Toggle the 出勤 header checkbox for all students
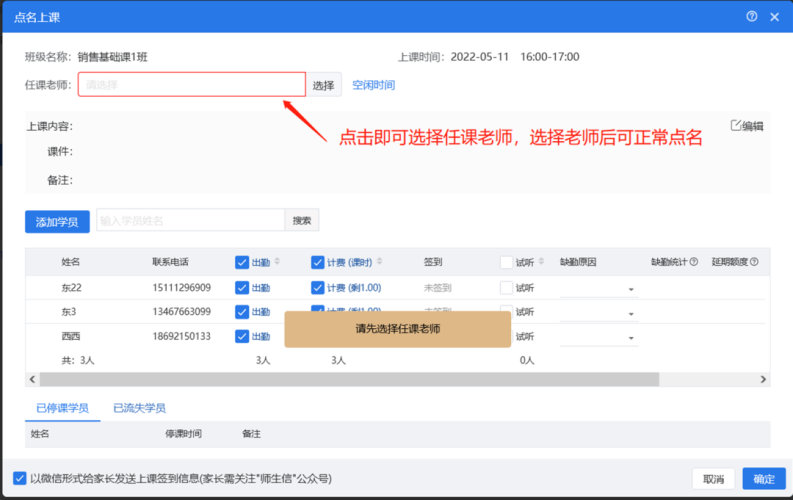 point(242,262)
